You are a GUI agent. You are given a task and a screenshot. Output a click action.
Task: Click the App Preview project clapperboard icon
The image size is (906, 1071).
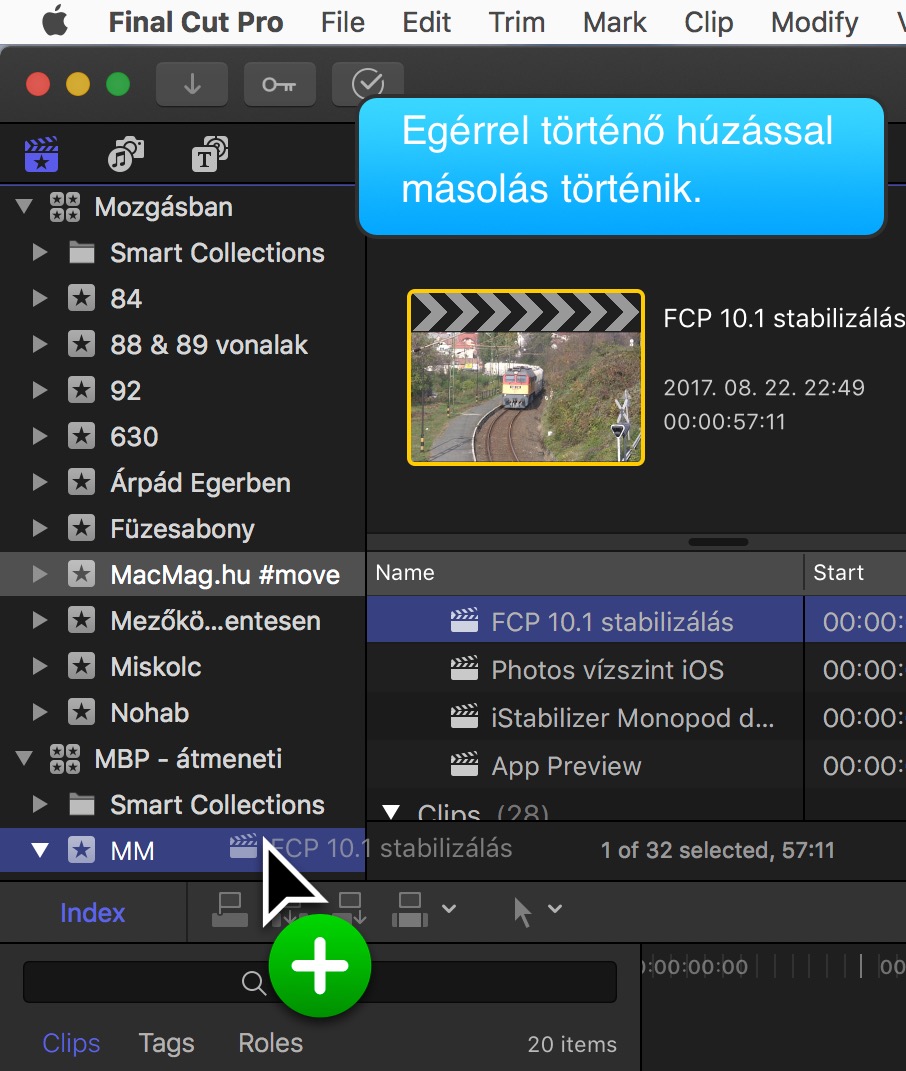[x=465, y=765]
